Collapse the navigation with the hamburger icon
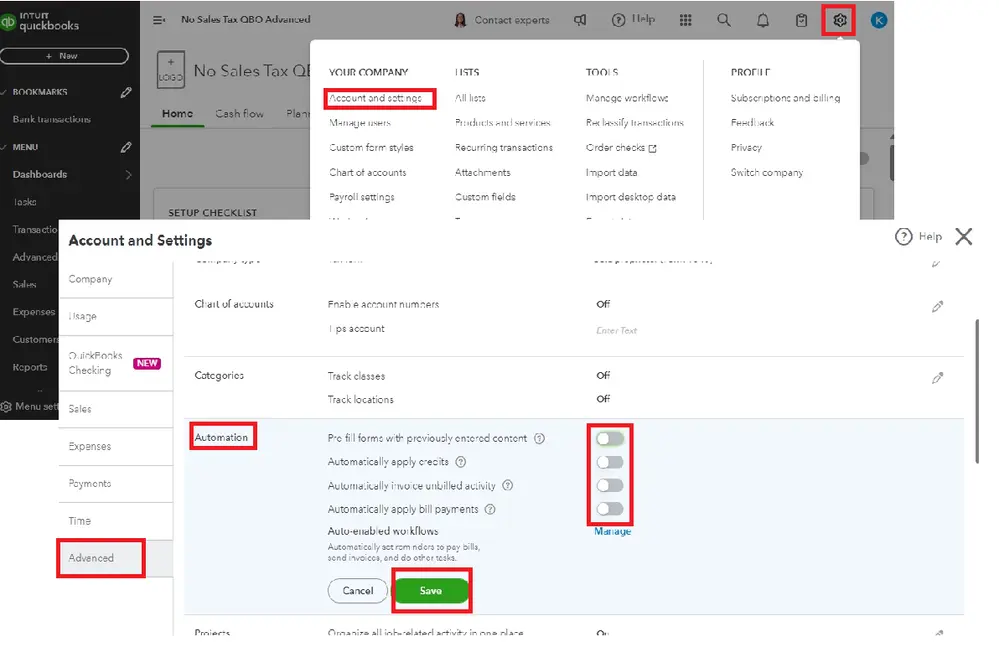The image size is (999, 668). [x=158, y=19]
